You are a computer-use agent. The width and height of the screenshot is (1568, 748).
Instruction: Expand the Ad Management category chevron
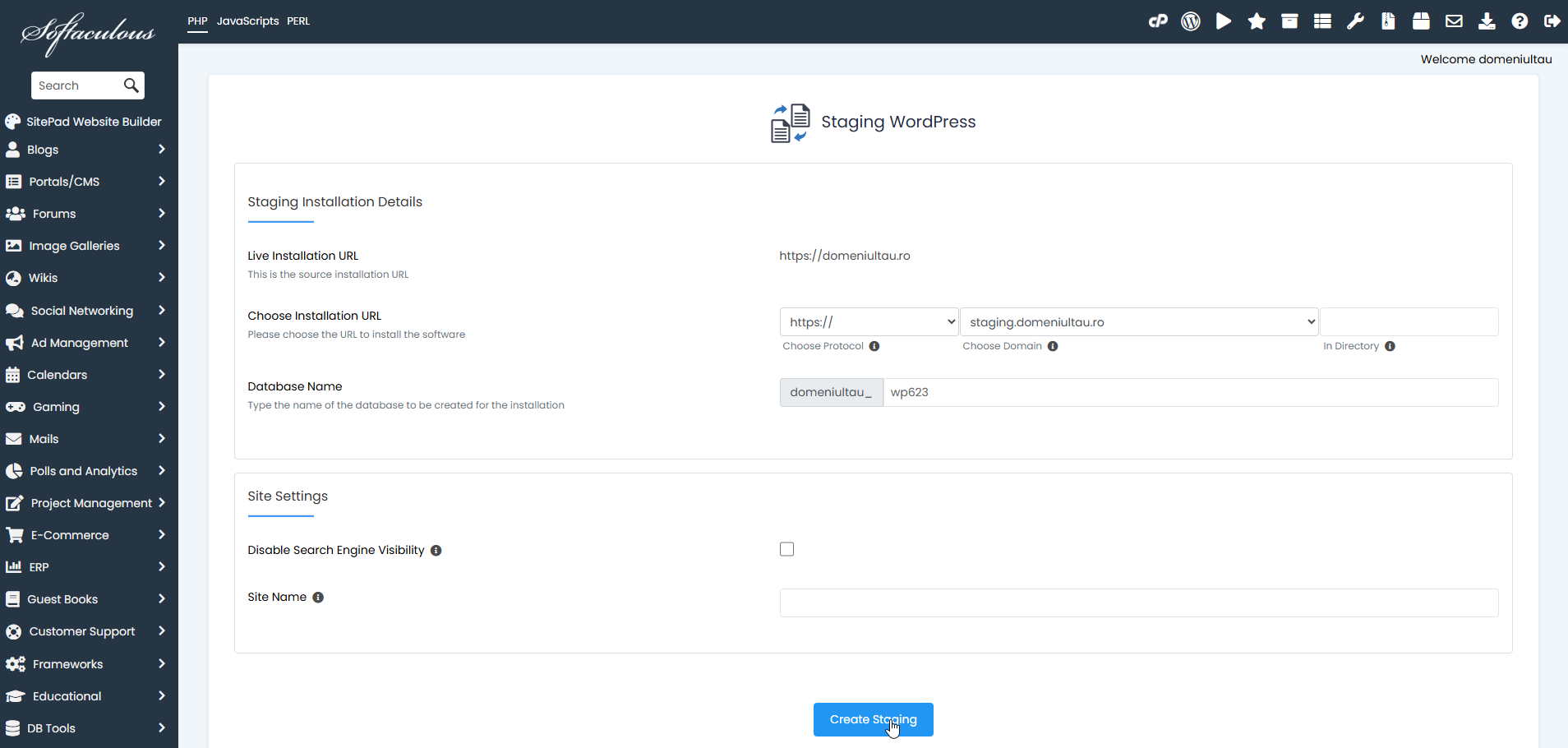(x=162, y=343)
